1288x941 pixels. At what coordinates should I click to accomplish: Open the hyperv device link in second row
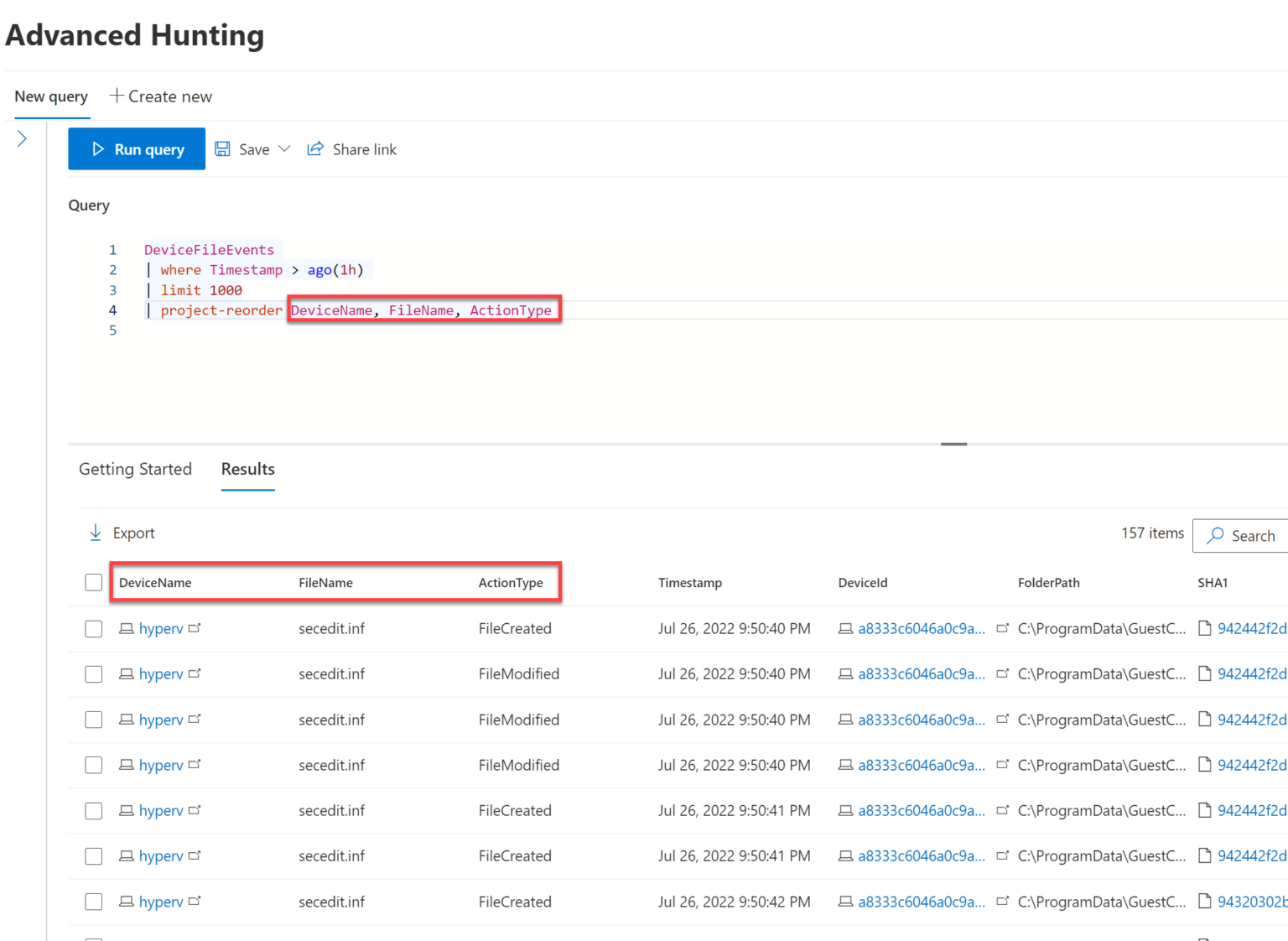(161, 674)
